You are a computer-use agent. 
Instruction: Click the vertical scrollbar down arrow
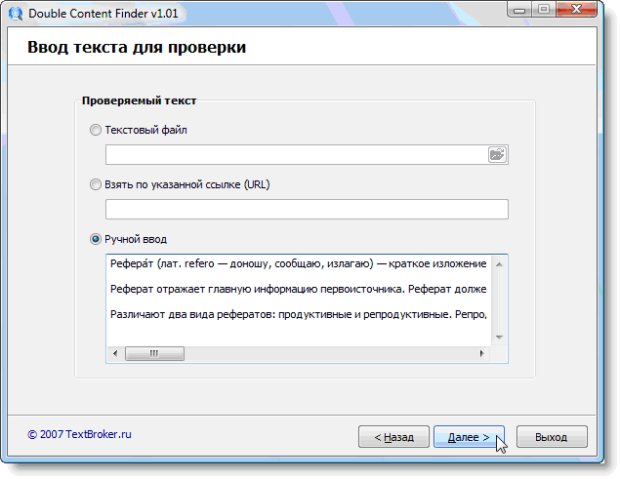click(499, 337)
